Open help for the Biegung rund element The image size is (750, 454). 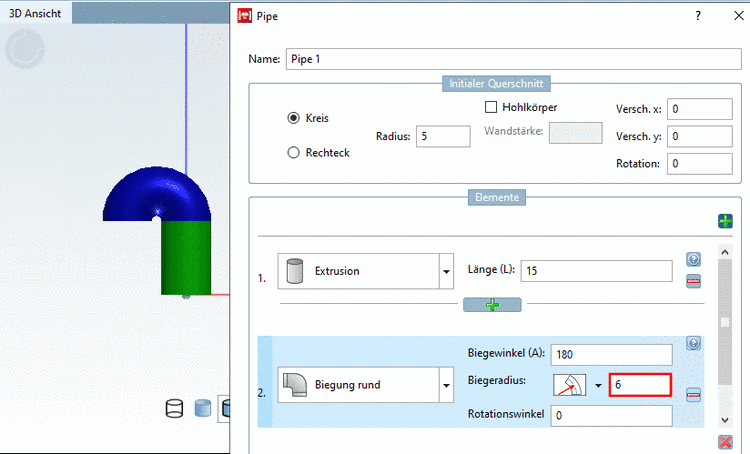click(694, 343)
